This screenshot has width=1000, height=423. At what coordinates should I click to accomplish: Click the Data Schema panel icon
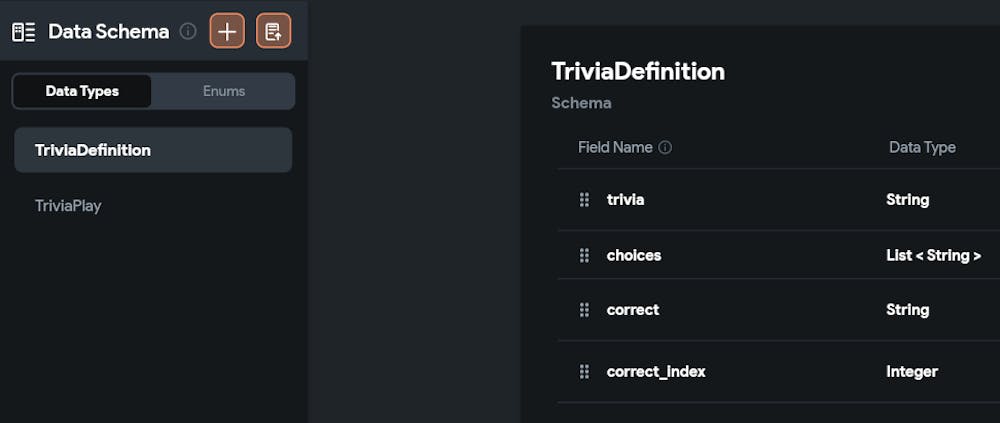[x=24, y=32]
